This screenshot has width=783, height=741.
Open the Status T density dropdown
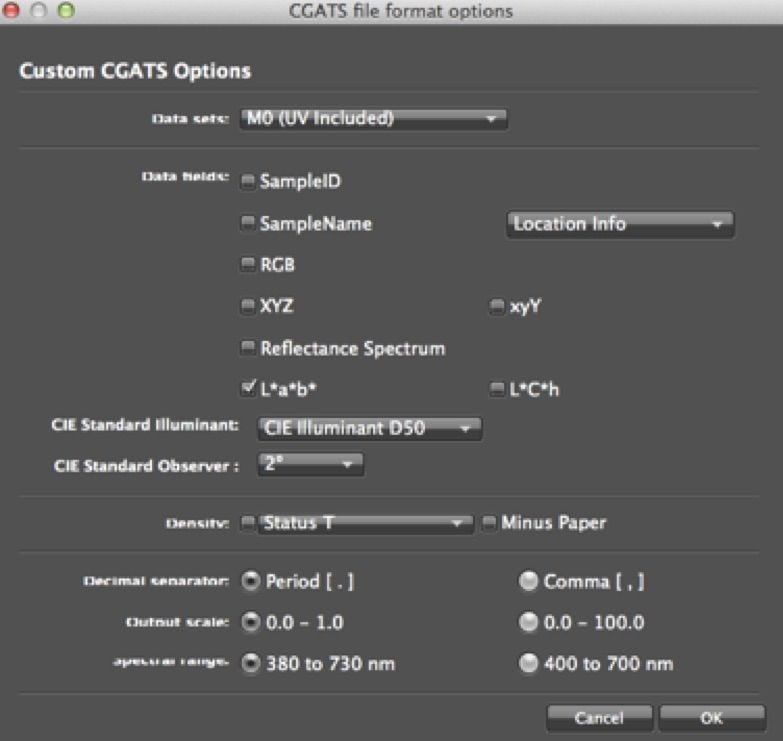click(x=365, y=523)
